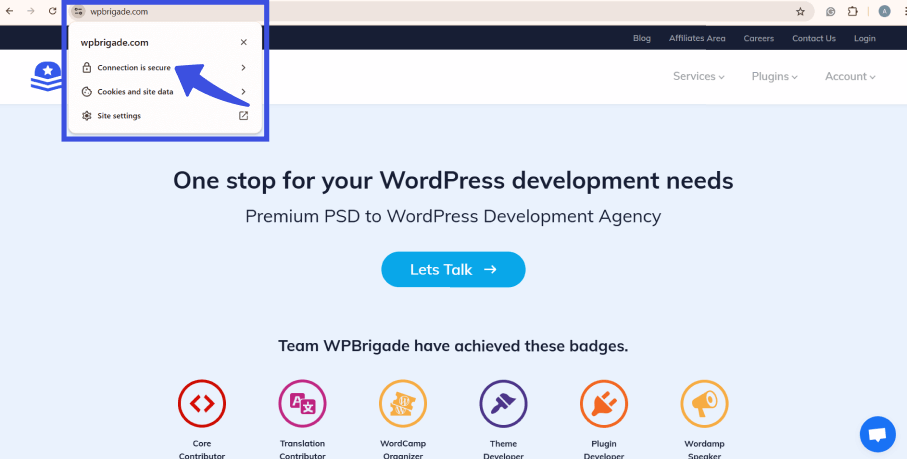Expand Cookies and site data chevron

[244, 91]
